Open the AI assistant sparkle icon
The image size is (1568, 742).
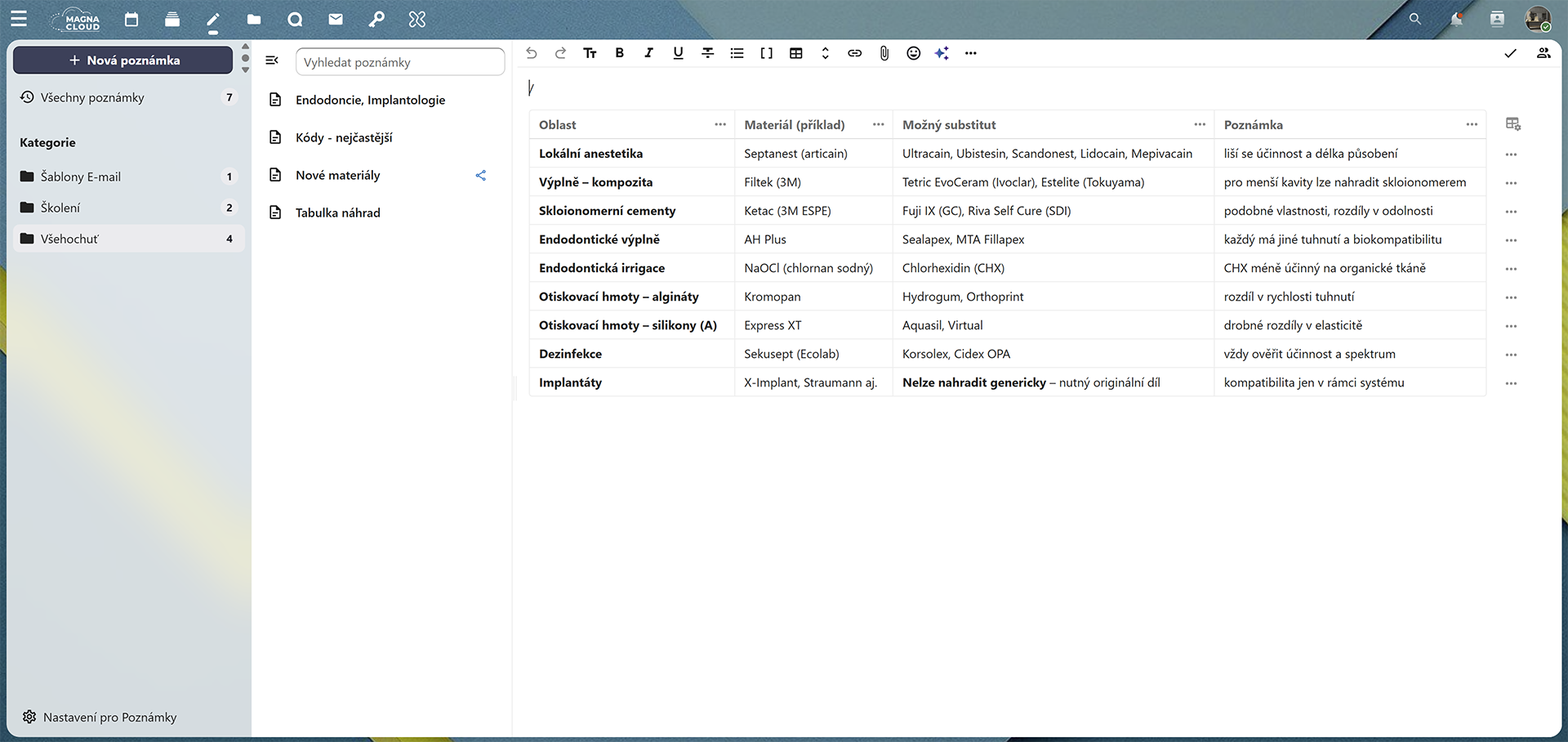coord(942,53)
